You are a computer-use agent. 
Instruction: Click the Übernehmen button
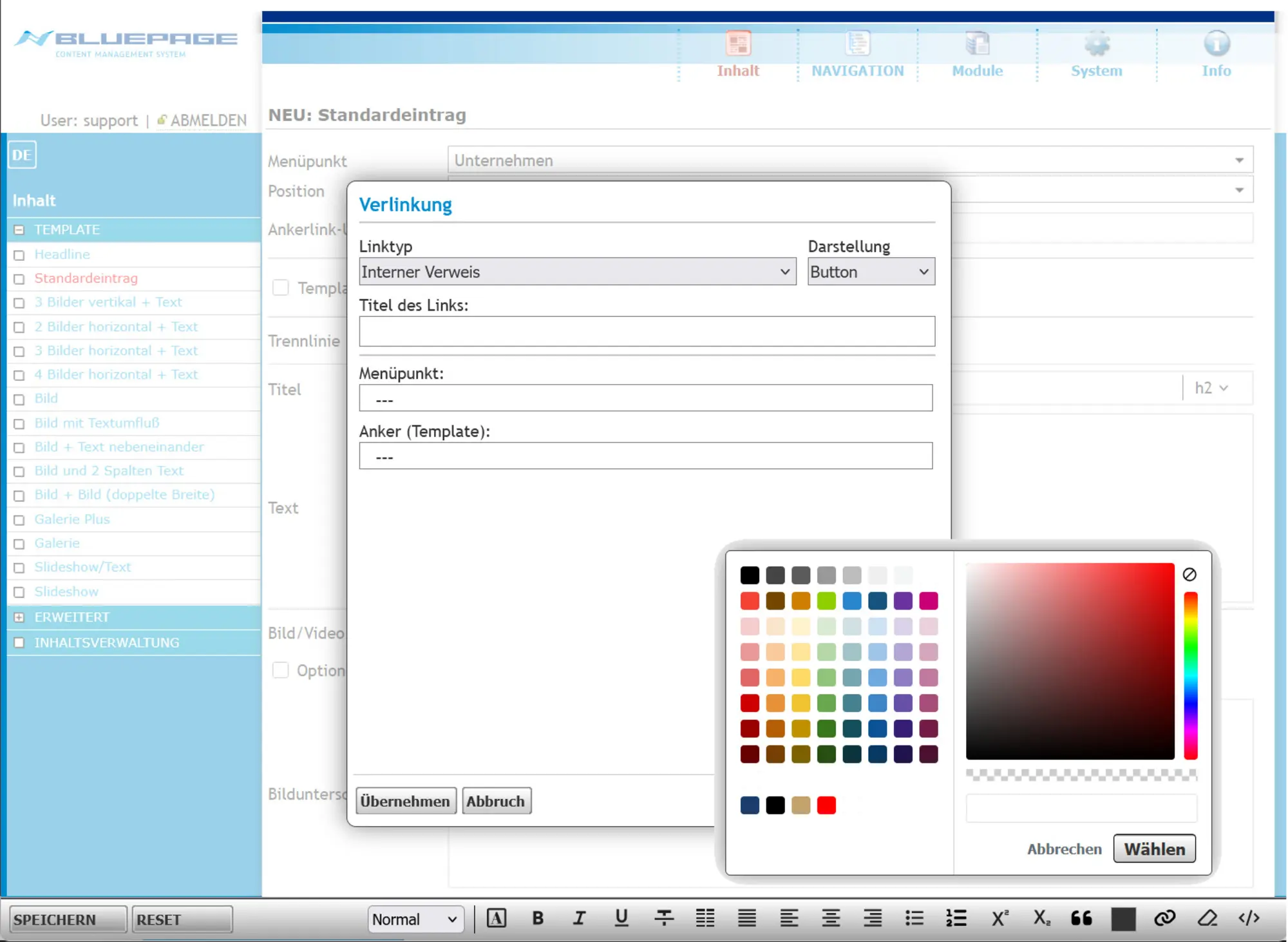click(x=406, y=801)
